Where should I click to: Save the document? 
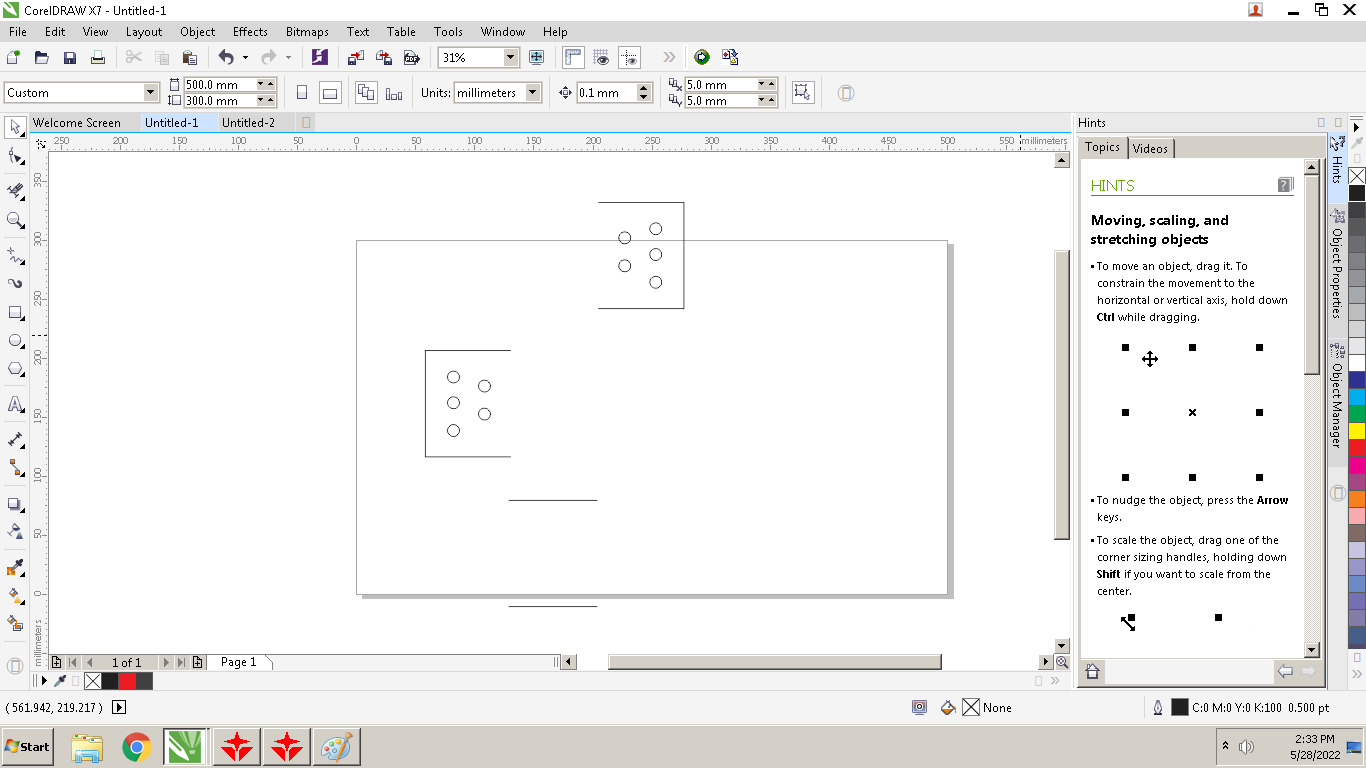pyautogui.click(x=70, y=58)
